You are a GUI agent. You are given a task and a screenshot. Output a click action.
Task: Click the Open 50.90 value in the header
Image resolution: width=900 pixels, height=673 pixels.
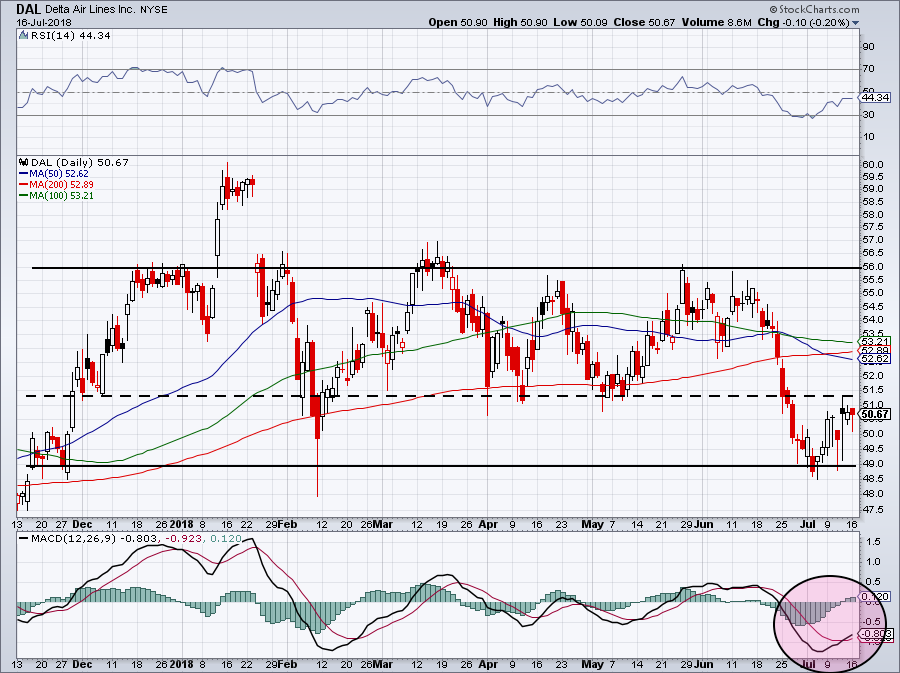pyautogui.click(x=458, y=22)
